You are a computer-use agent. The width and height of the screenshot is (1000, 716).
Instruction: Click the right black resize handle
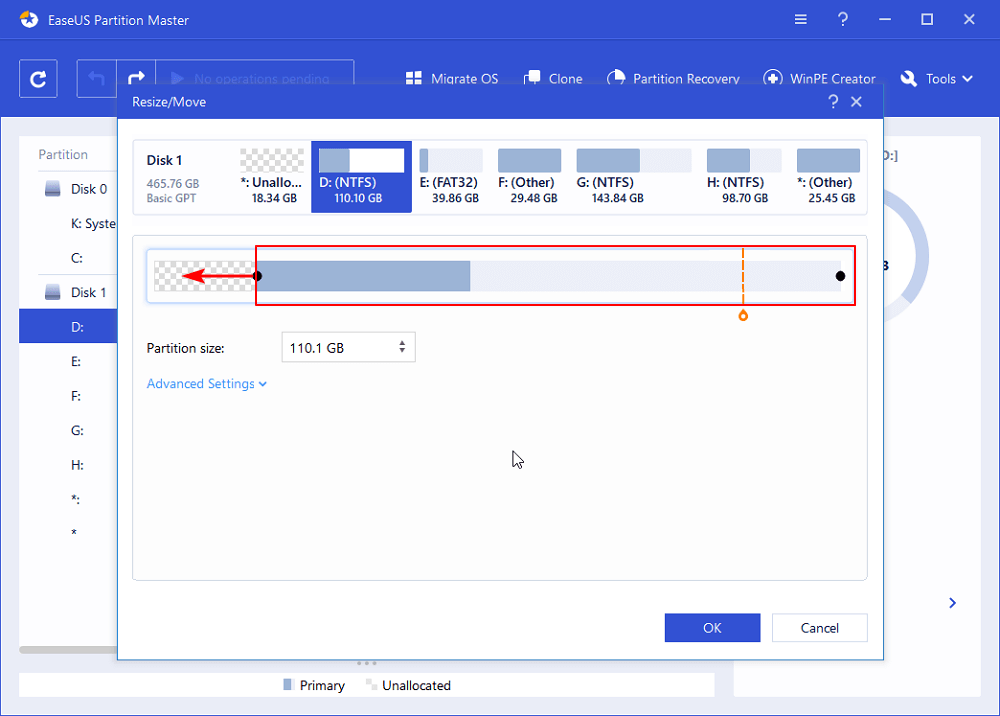pyautogui.click(x=841, y=276)
